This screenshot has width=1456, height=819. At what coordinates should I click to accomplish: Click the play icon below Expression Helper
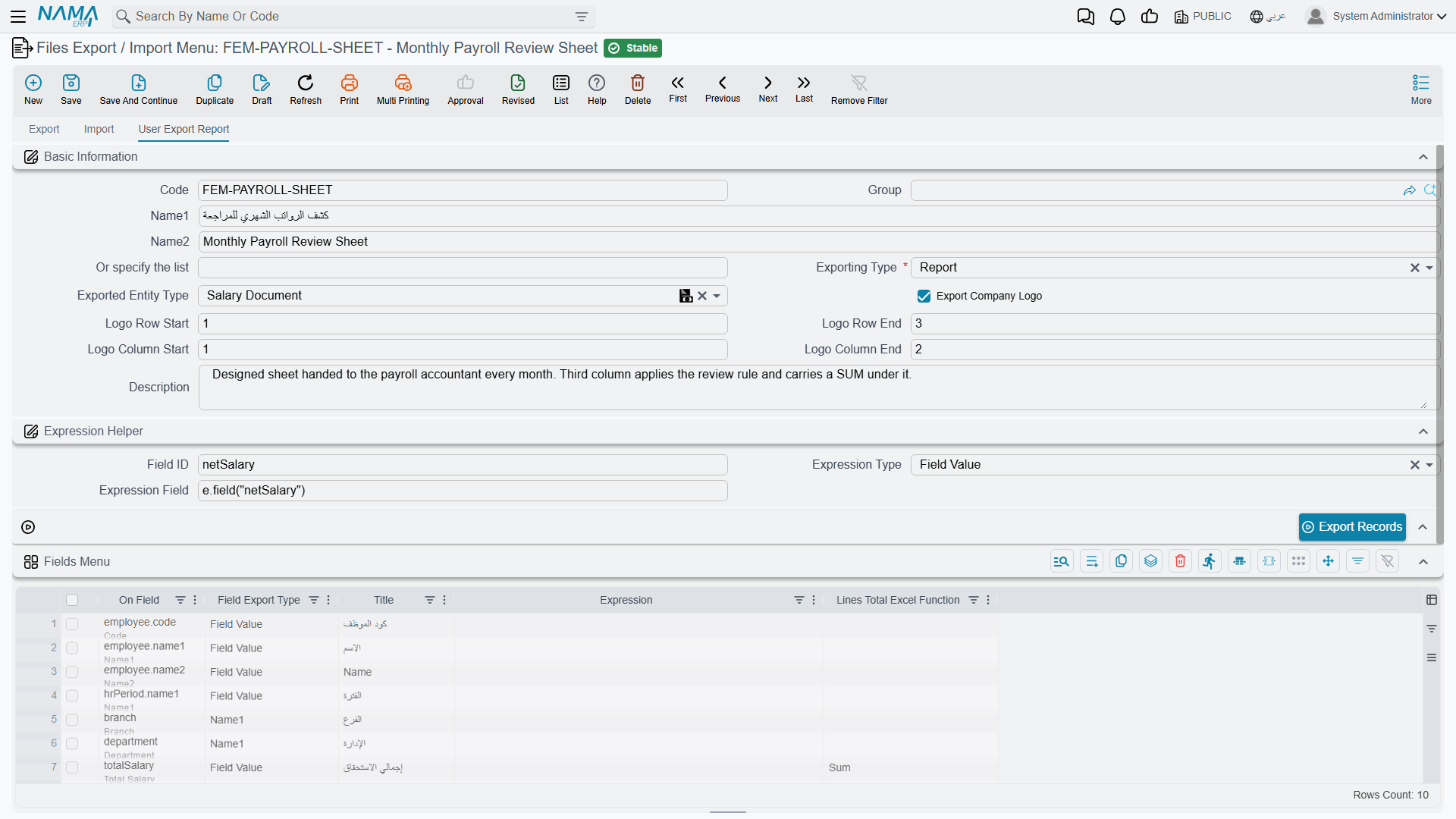[28, 527]
